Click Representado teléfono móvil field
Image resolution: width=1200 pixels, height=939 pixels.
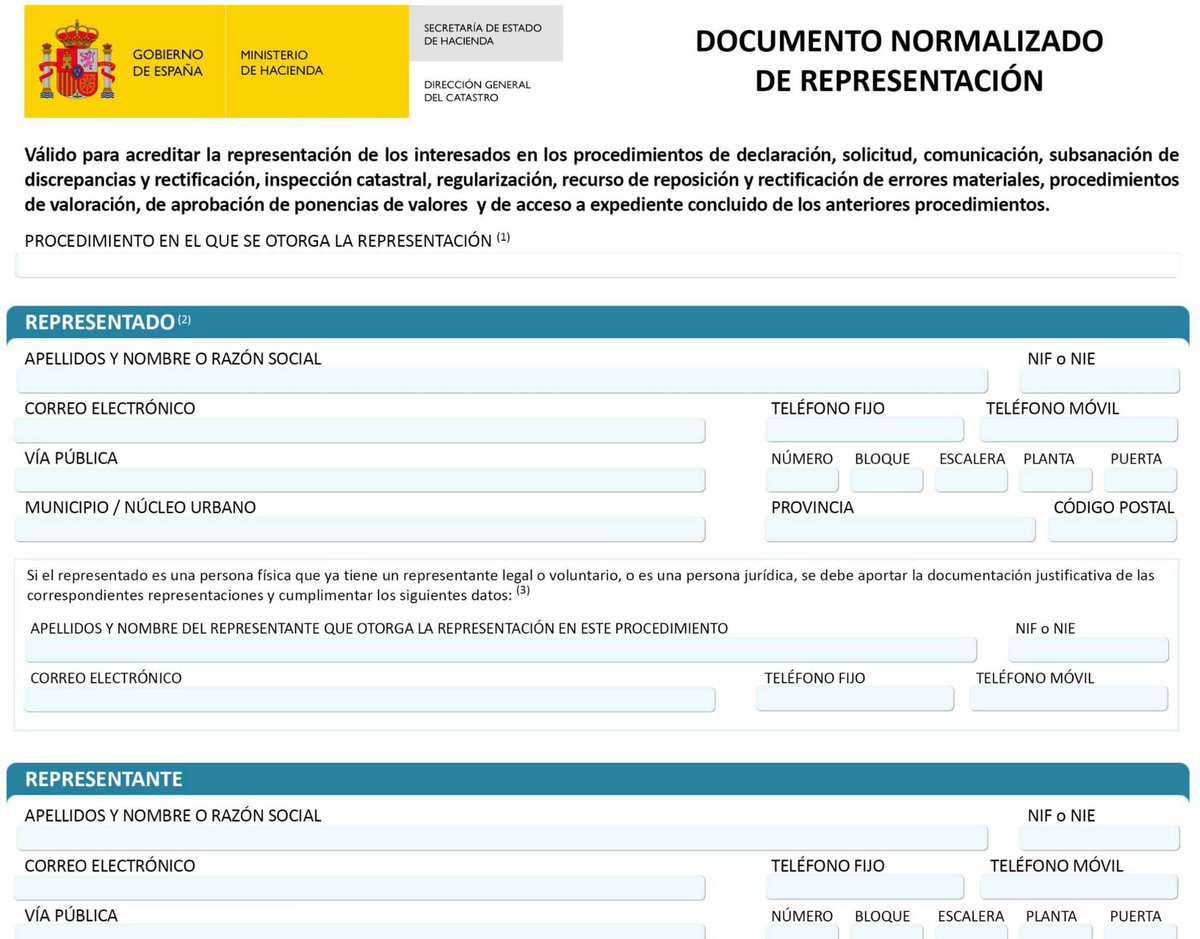pos(1080,430)
